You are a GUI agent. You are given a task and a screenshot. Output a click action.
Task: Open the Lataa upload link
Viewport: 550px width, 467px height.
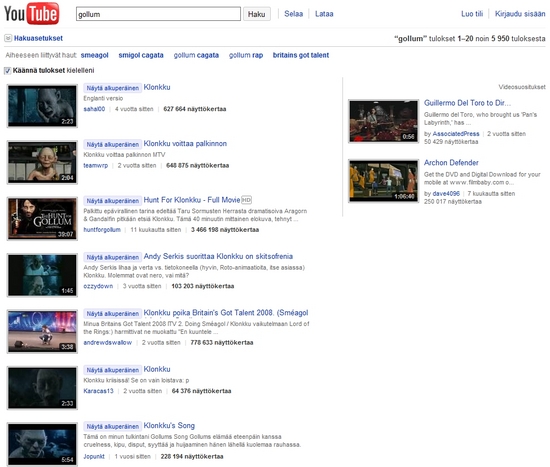click(324, 14)
